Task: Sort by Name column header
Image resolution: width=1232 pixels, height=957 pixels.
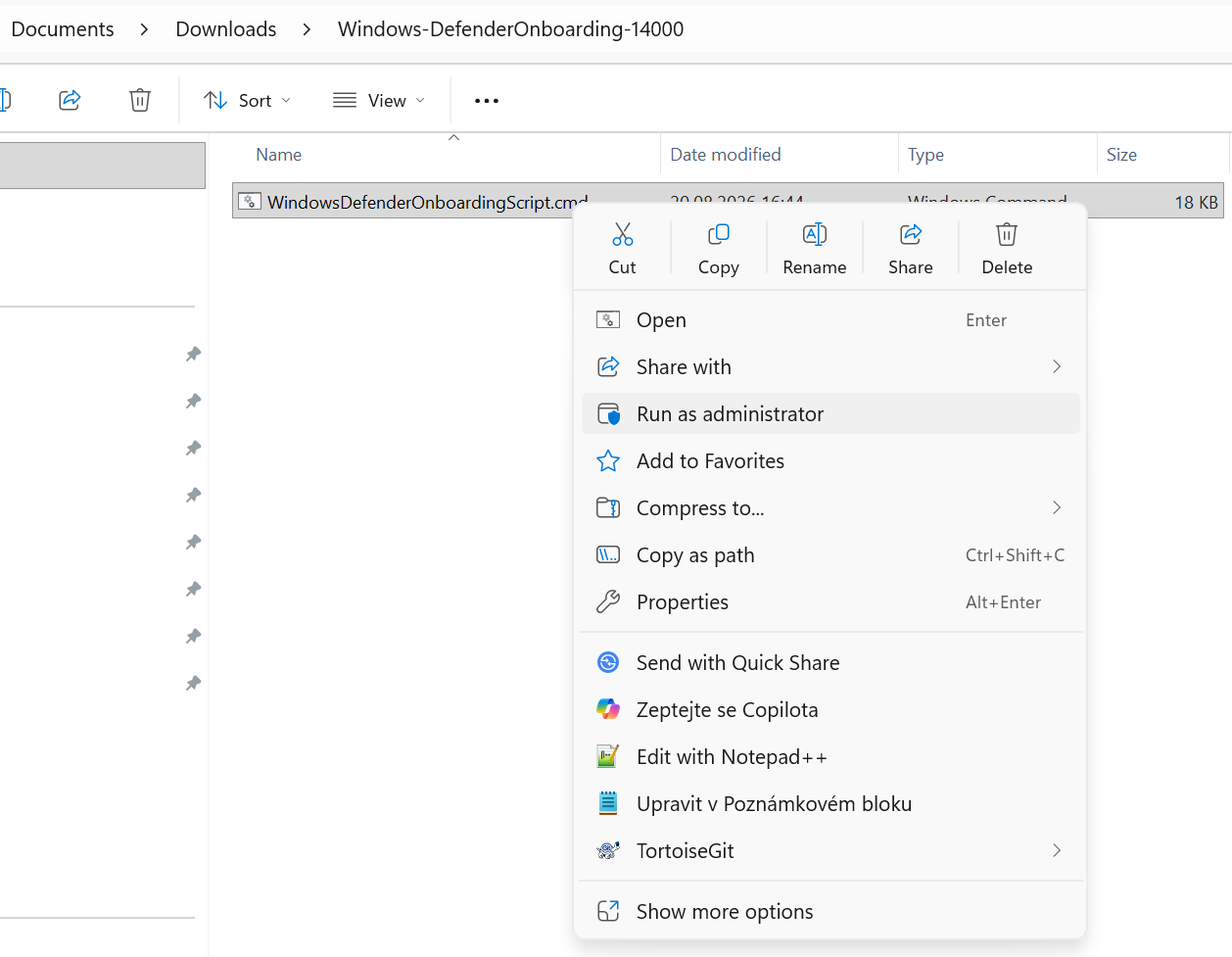Action: 278,155
